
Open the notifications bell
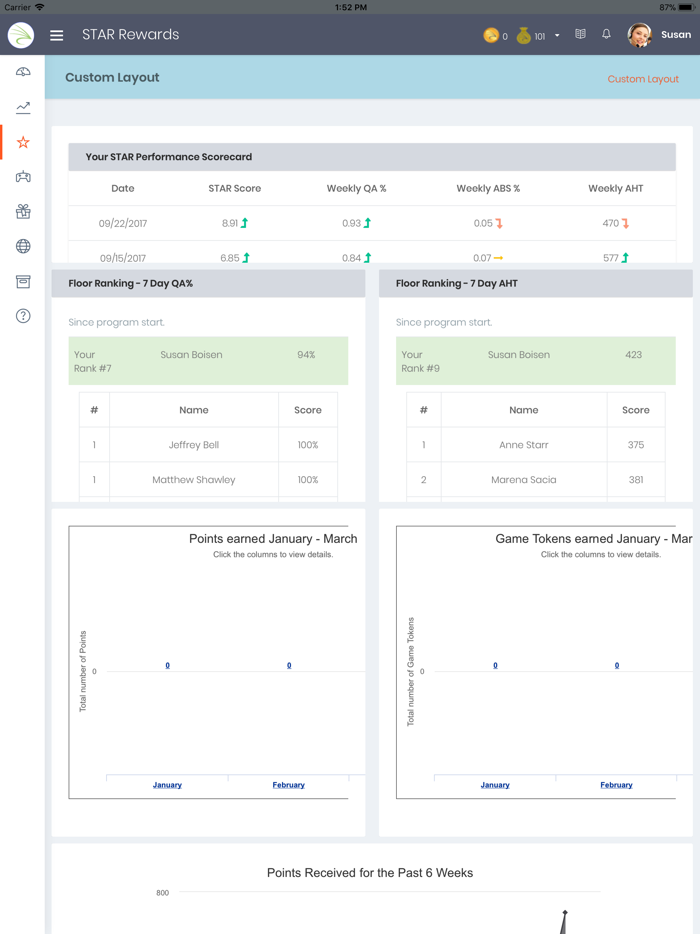coord(606,34)
